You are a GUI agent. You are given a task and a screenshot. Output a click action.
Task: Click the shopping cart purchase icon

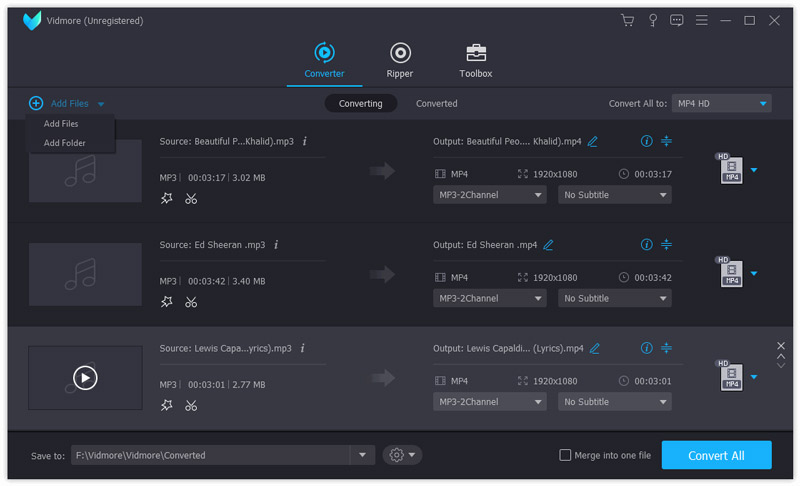627,20
